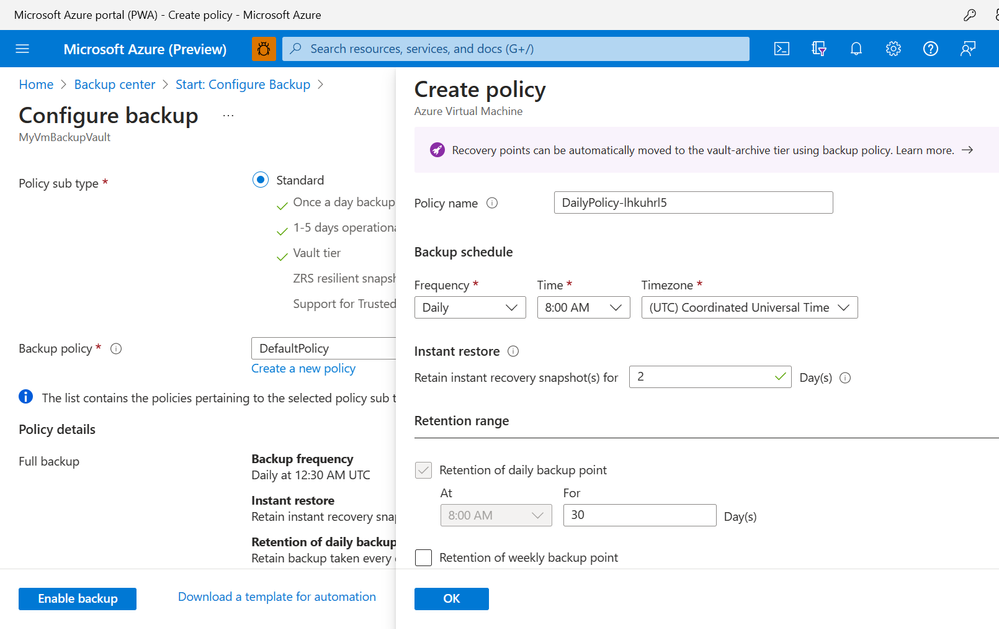Click Download a template for automation
This screenshot has height=629, width=999.
tap(277, 597)
